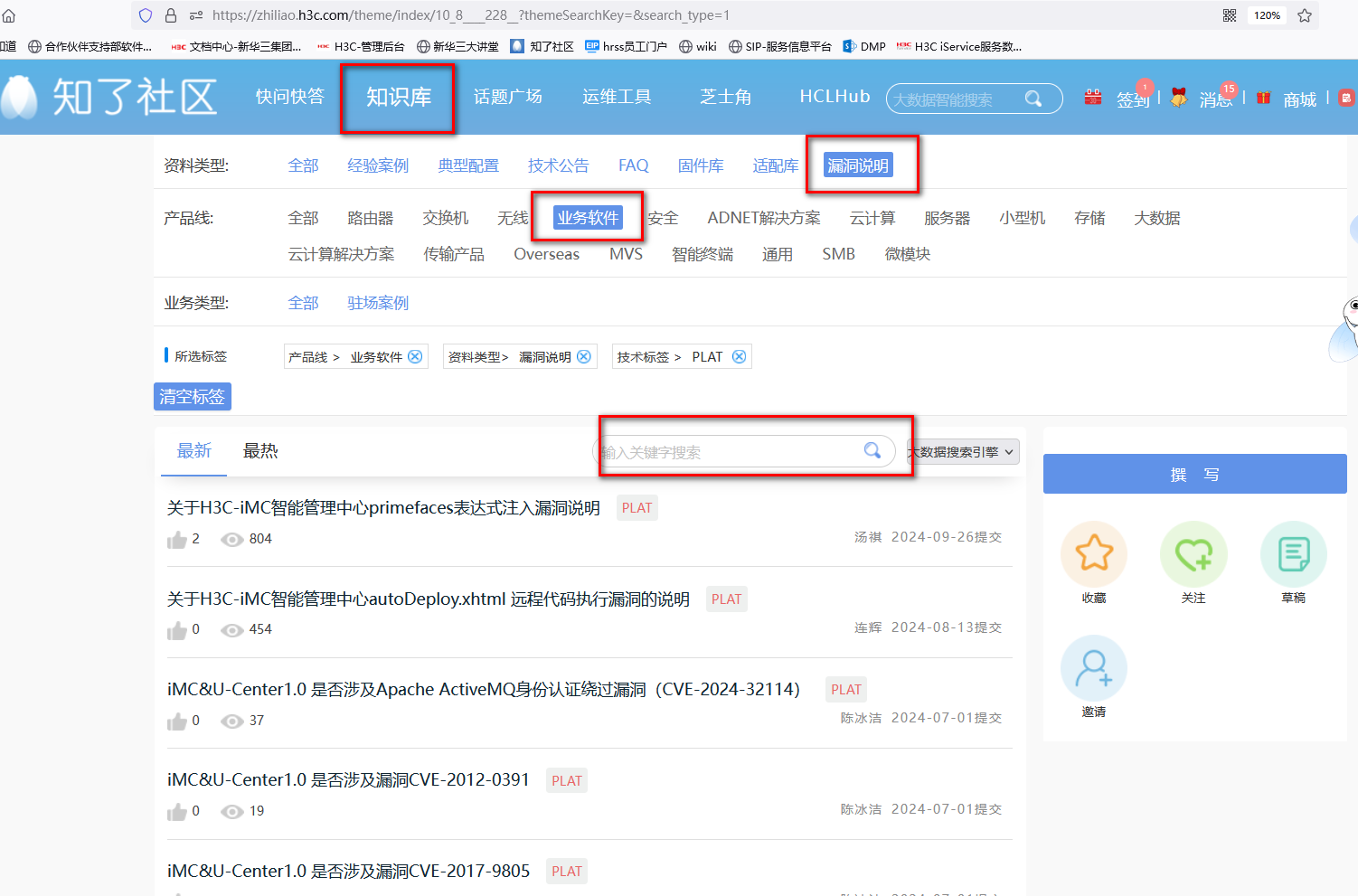The image size is (1358, 896).
Task: Switch to the 最新 tab
Action: tap(194, 450)
